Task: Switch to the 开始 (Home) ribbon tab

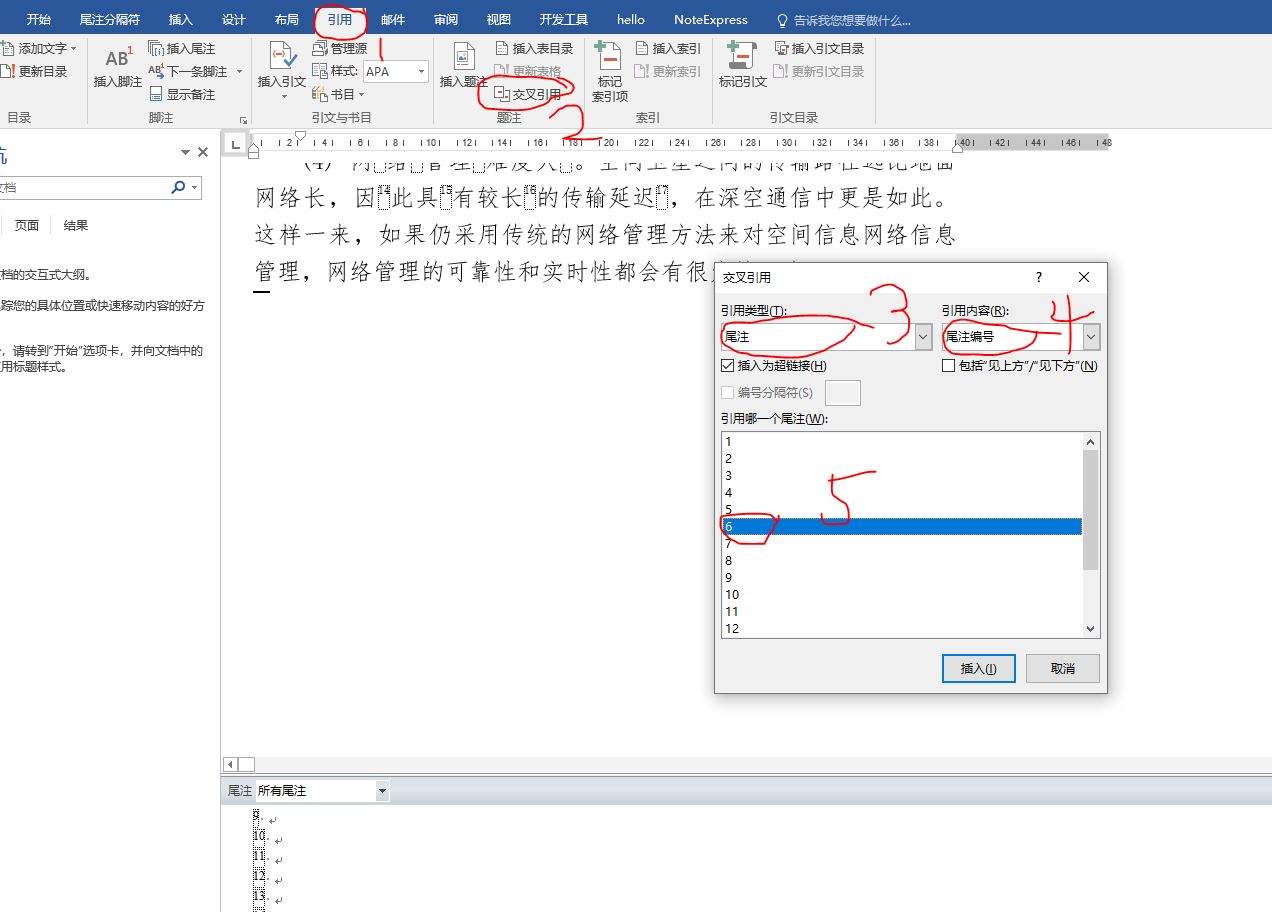Action: pos(39,19)
